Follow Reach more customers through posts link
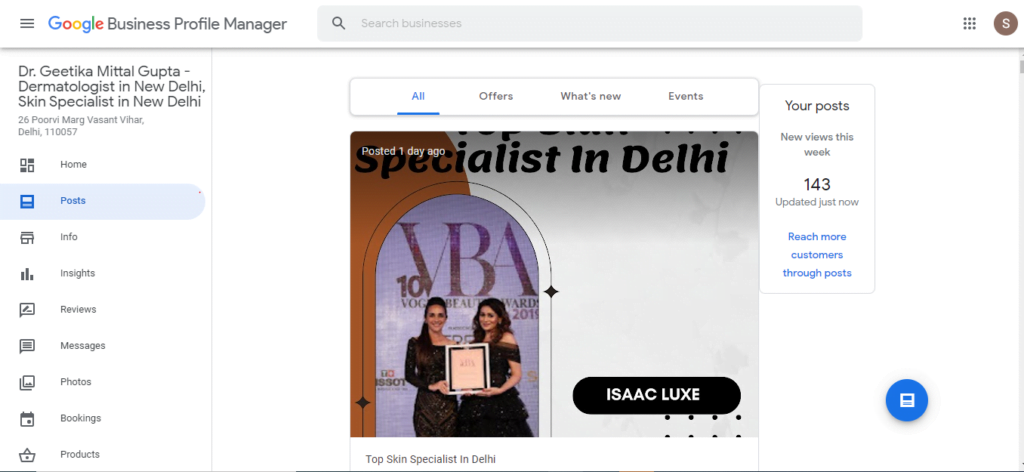 (817, 255)
